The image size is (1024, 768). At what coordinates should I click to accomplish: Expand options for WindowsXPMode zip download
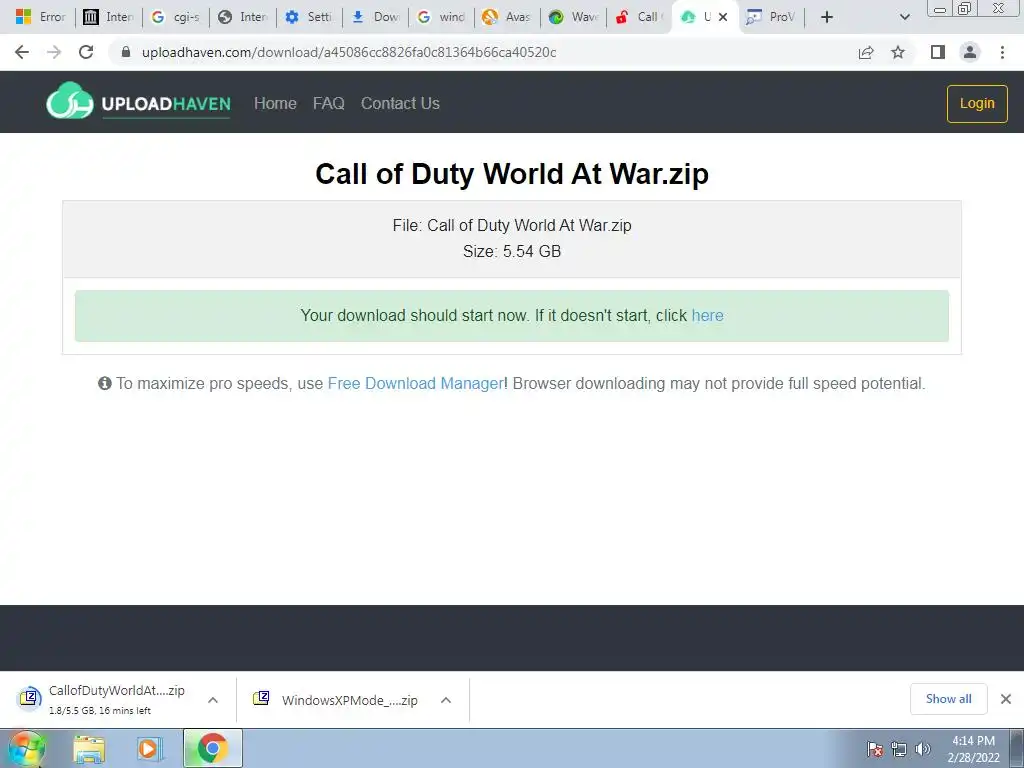pos(446,700)
